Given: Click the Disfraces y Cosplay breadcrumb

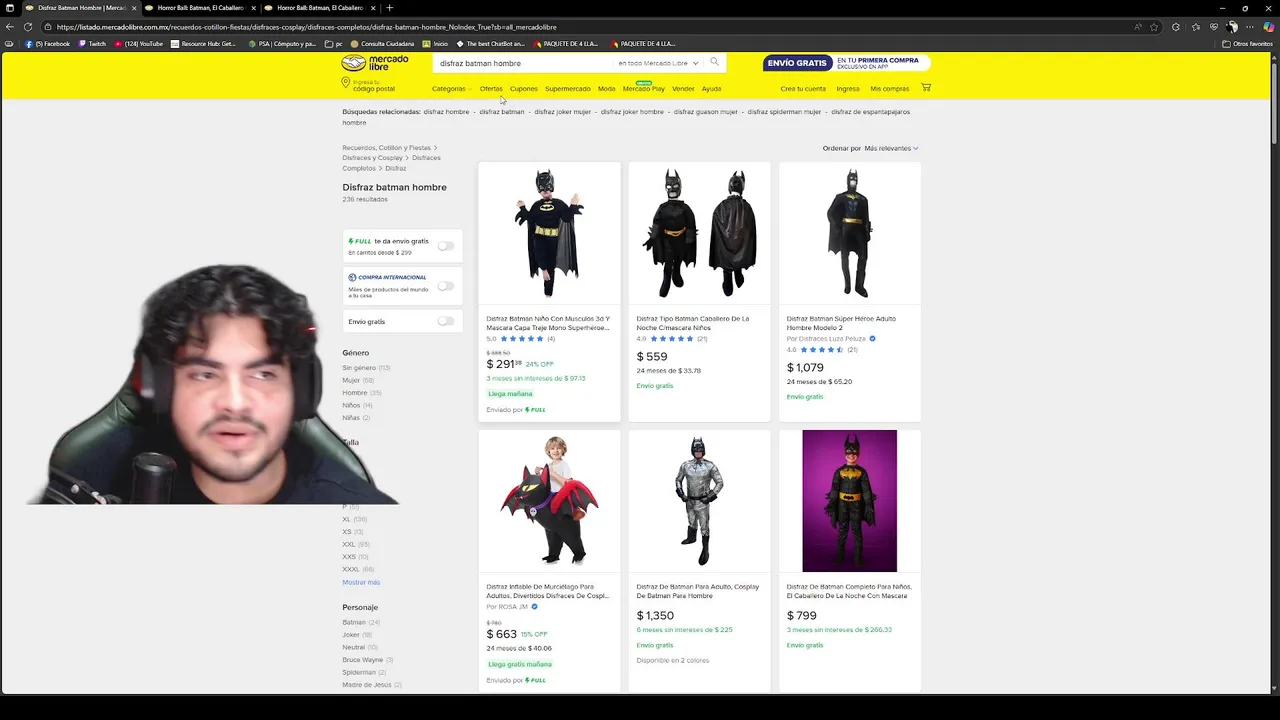Looking at the screenshot, I should pyautogui.click(x=372, y=158).
